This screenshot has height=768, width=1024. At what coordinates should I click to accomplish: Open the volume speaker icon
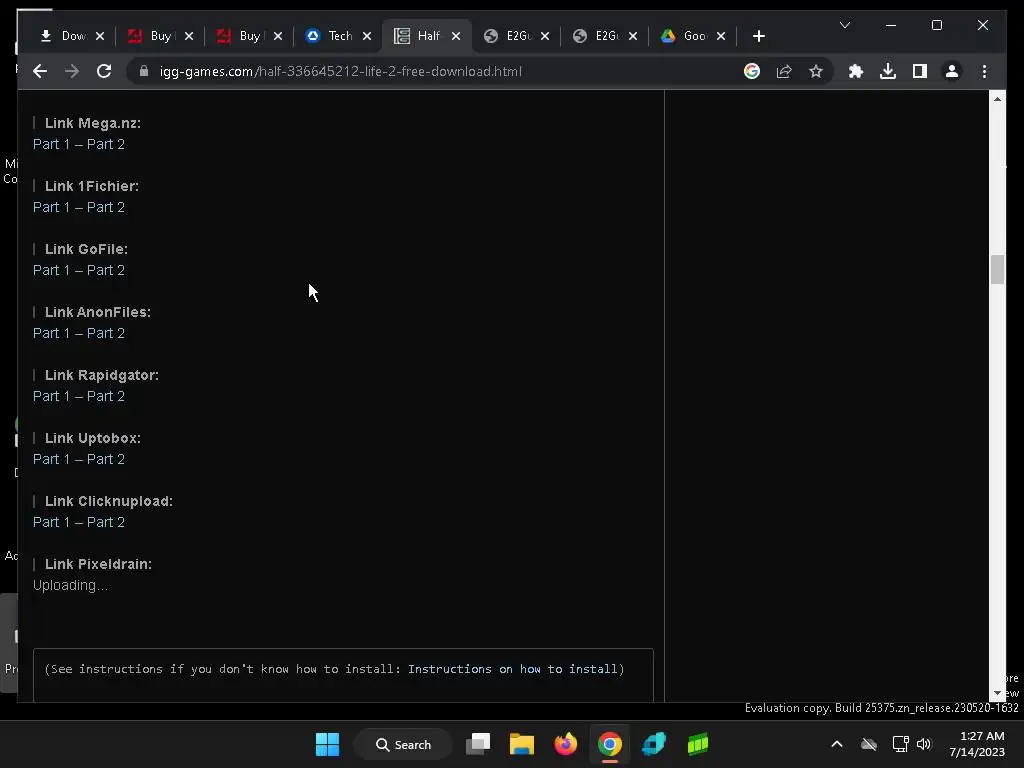(x=924, y=744)
